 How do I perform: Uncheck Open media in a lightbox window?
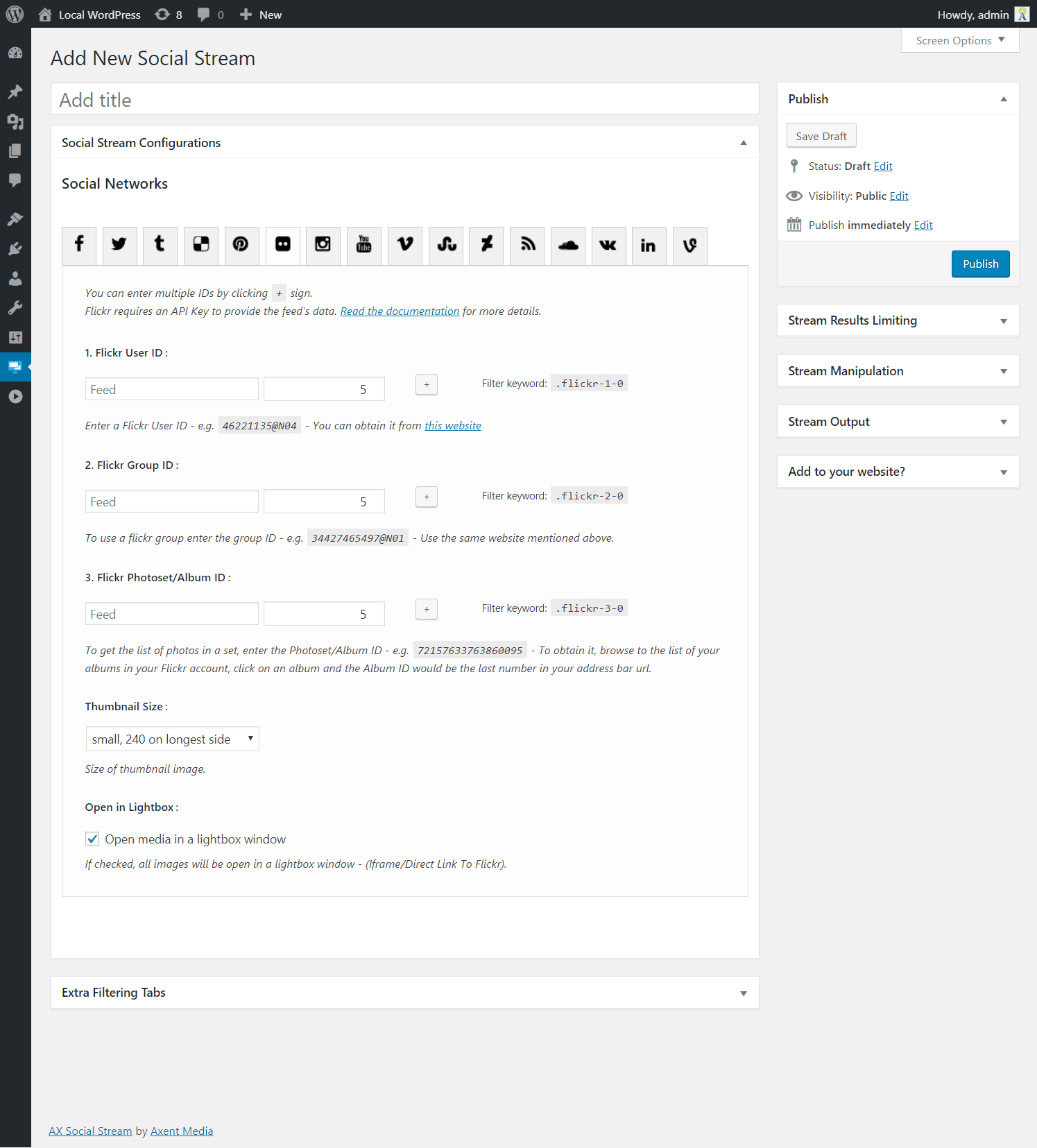tap(92, 839)
